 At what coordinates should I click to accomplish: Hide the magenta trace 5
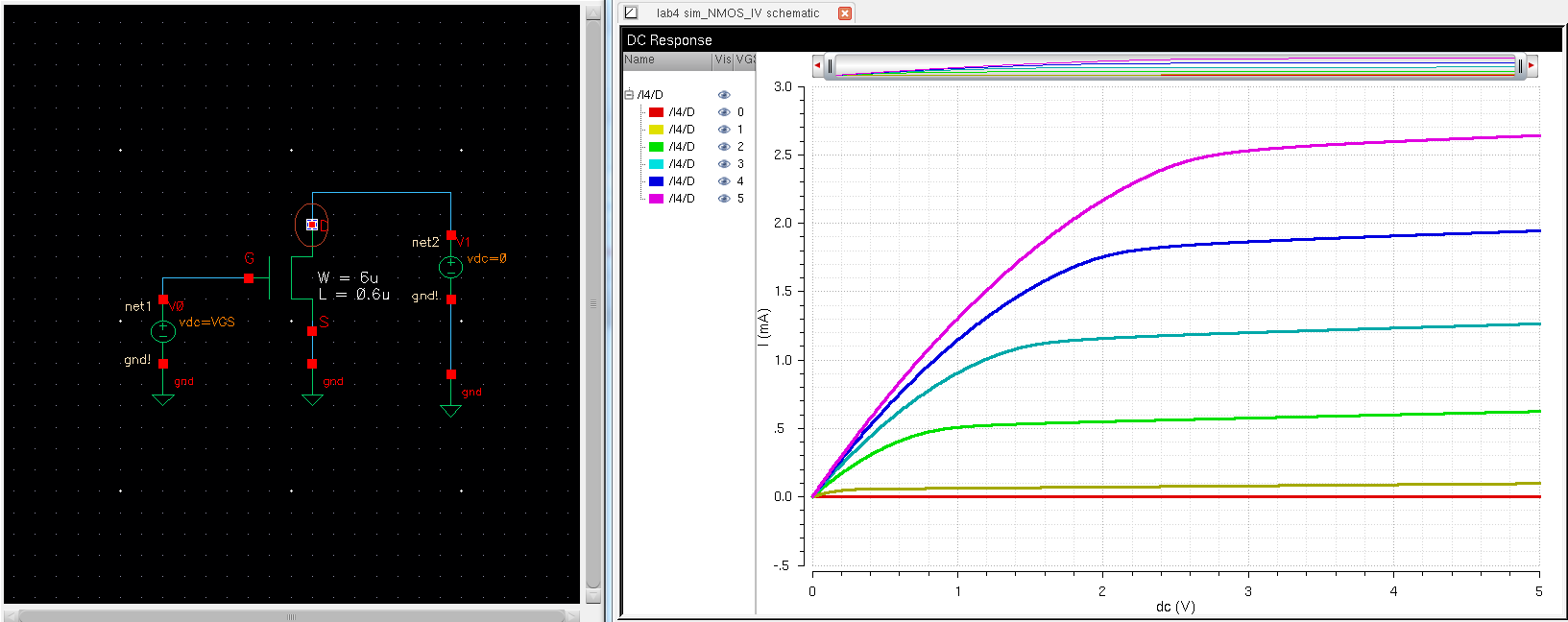pos(724,199)
